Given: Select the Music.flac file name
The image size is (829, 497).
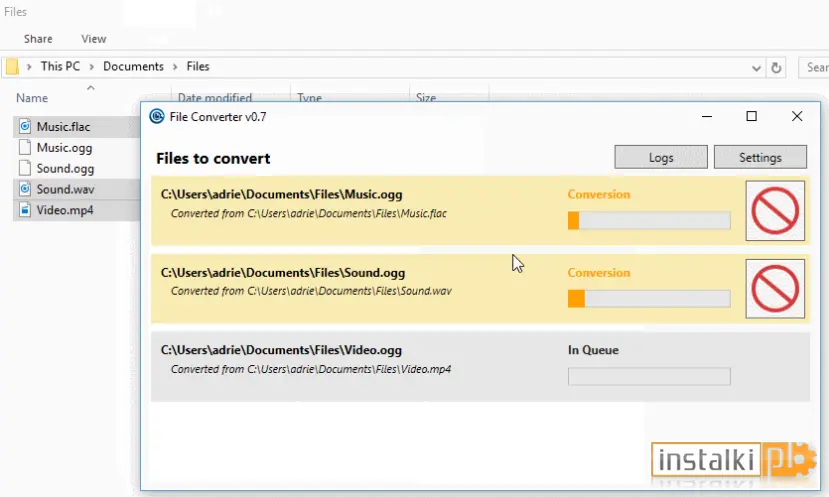Looking at the screenshot, I should 63,127.
